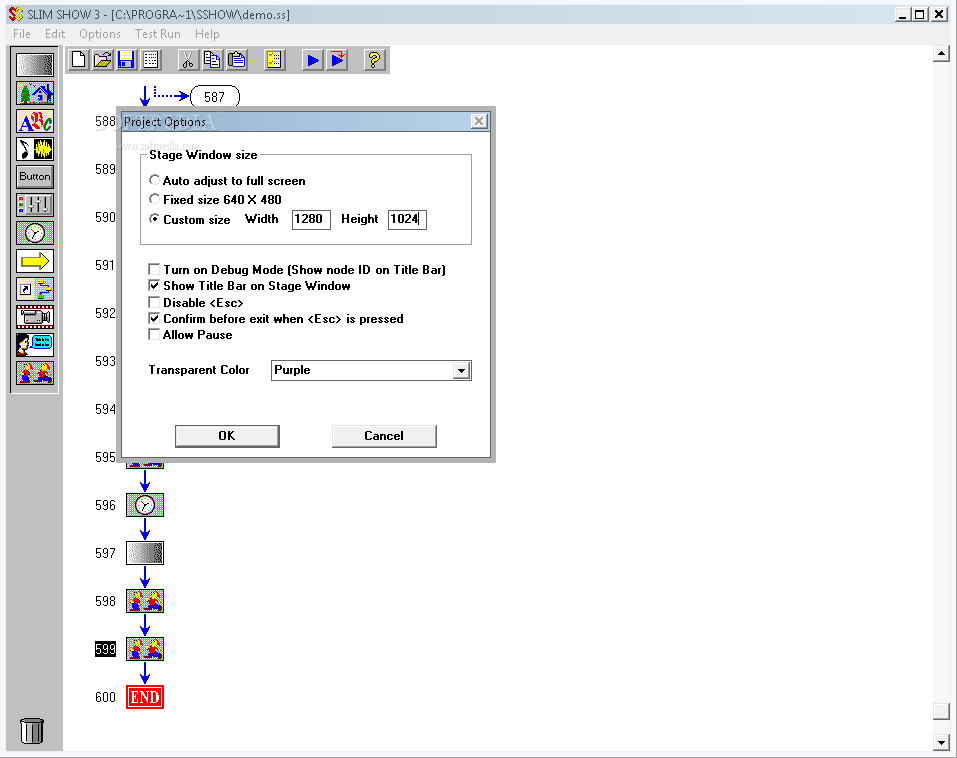Select the clock timer tool in the palette
Screen dimensions: 957x758
(35, 233)
